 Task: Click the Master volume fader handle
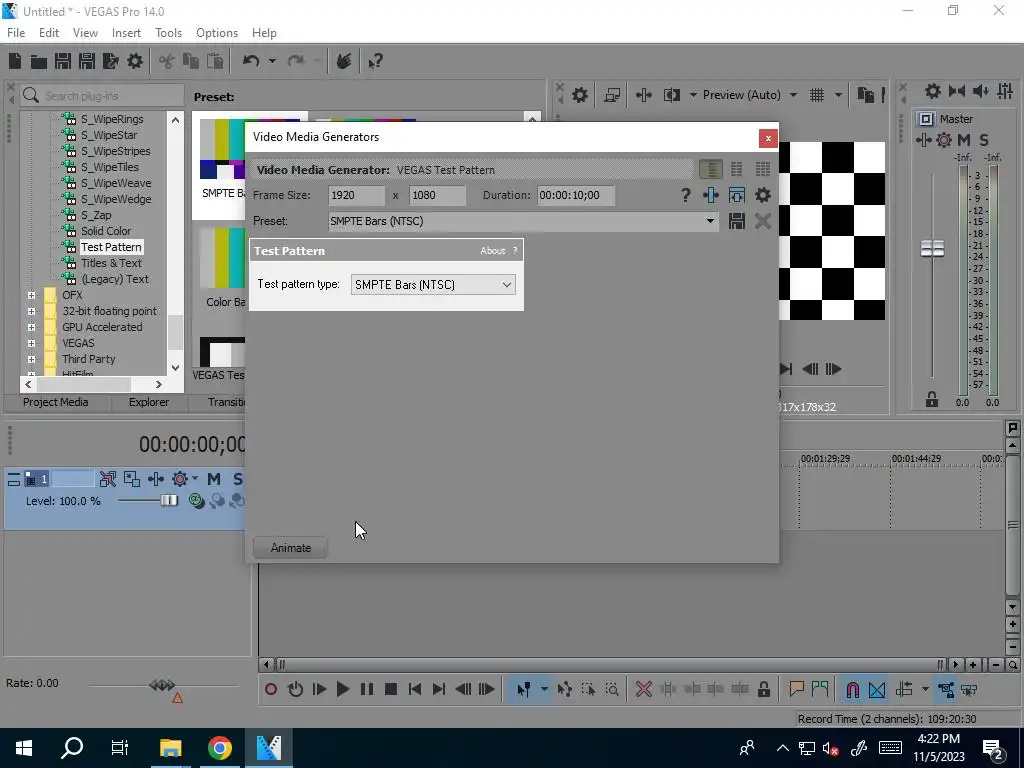(932, 249)
